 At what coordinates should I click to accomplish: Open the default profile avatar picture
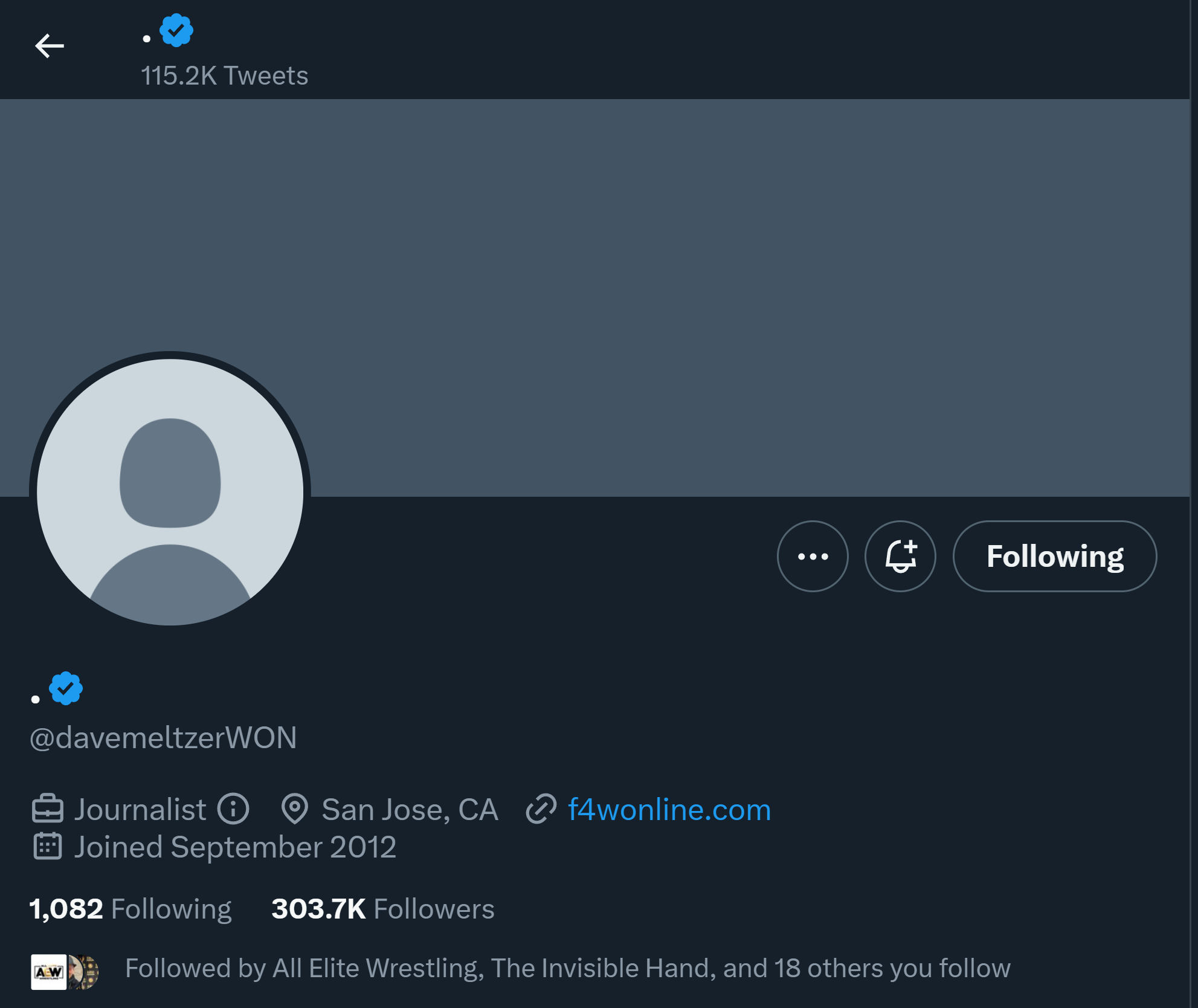pyautogui.click(x=170, y=492)
